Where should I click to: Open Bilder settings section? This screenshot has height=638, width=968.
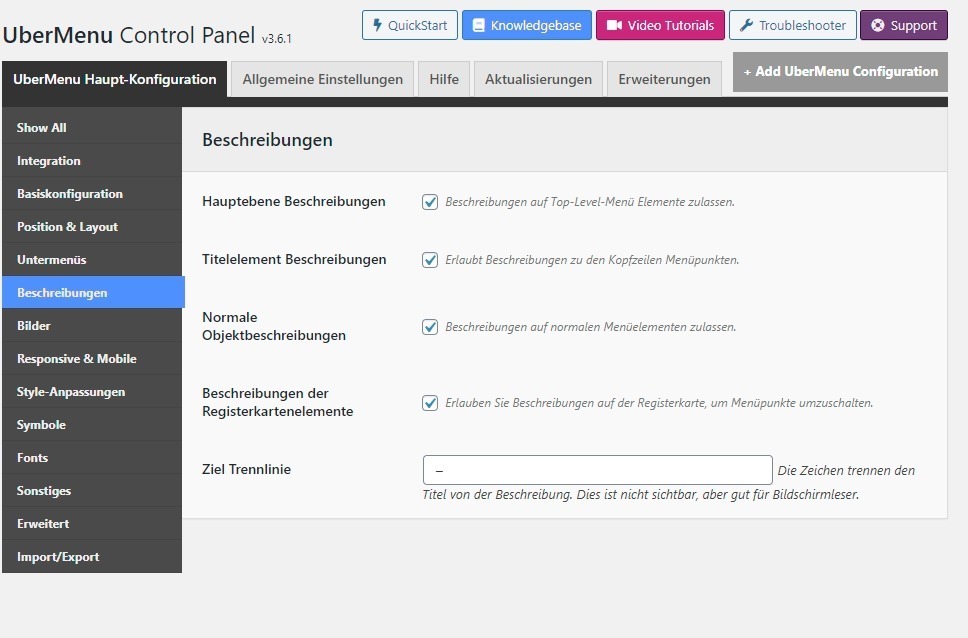click(x=92, y=325)
